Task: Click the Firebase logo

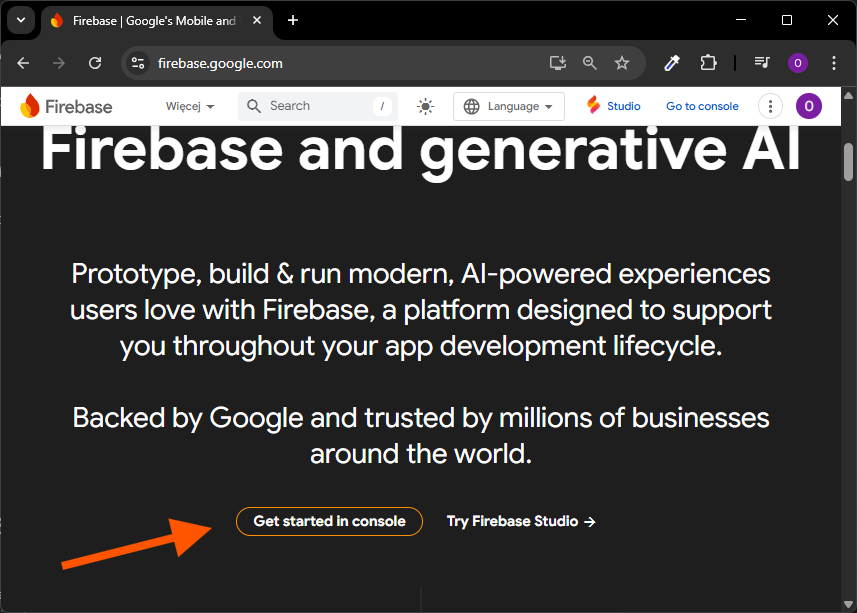Action: pyautogui.click(x=66, y=106)
